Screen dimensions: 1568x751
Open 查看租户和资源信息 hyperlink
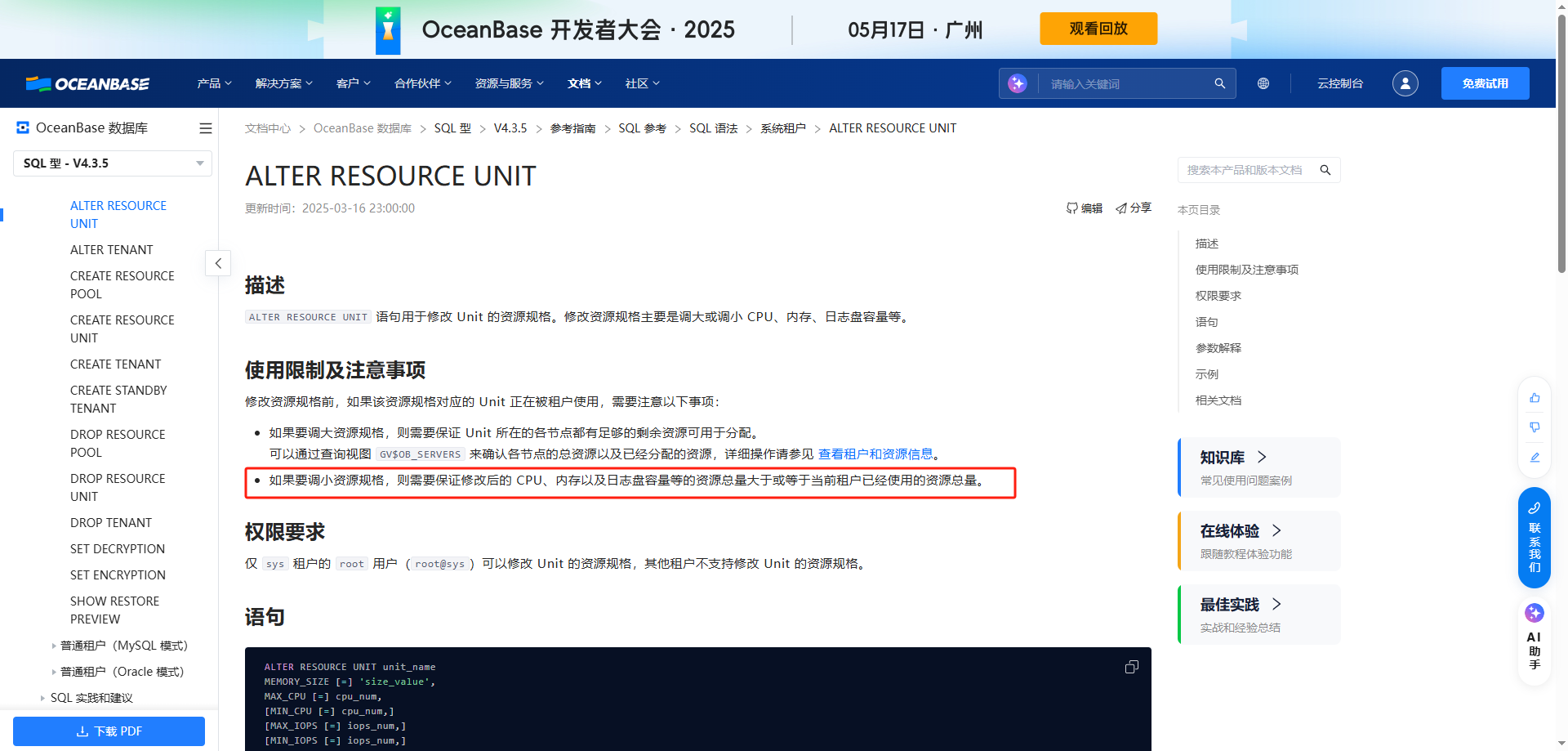[875, 454]
